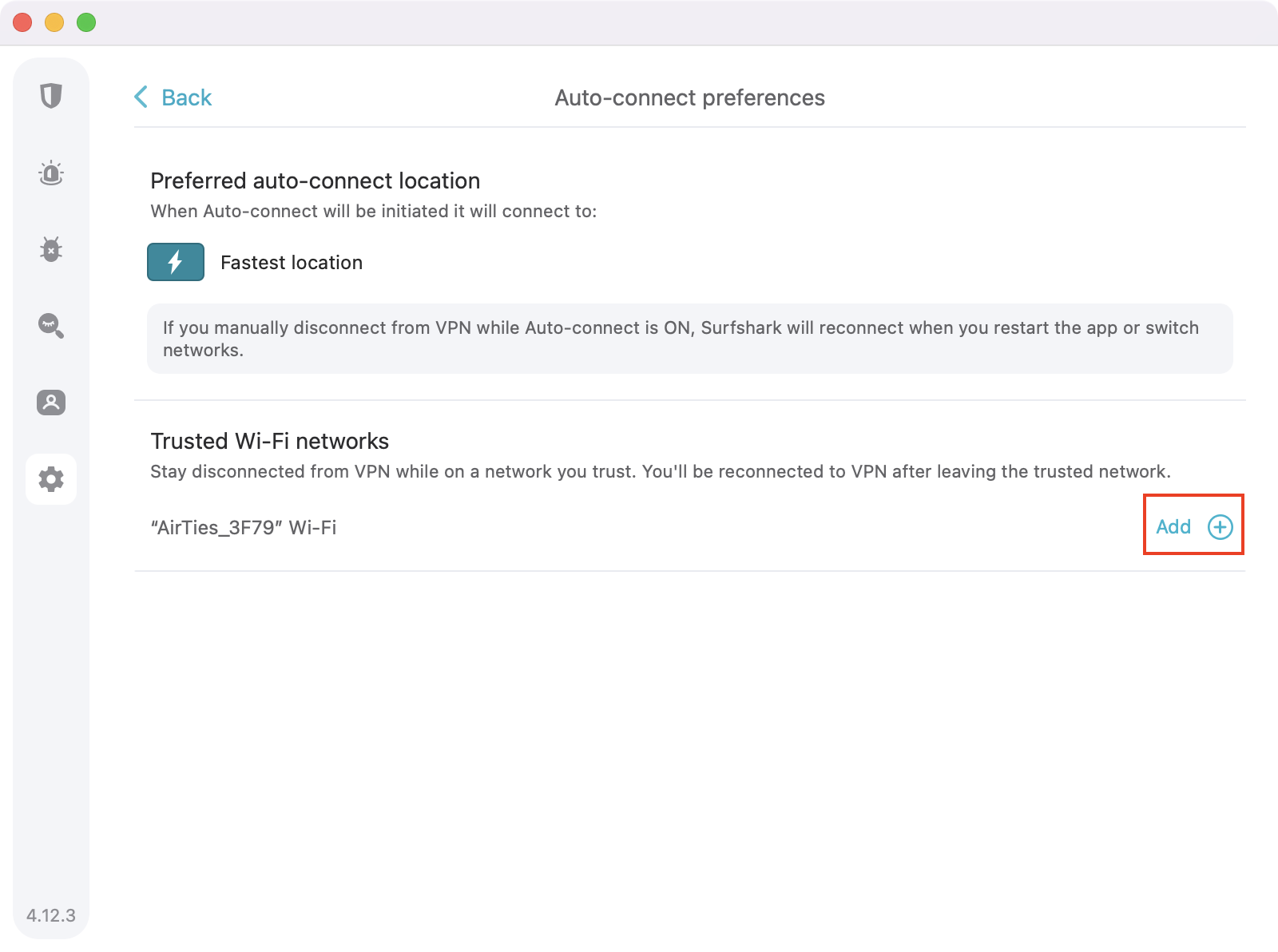Select the "AirTies_3F79" Wi-Fi network entry
Image resolution: width=1278 pixels, height=952 pixels.
[x=244, y=528]
